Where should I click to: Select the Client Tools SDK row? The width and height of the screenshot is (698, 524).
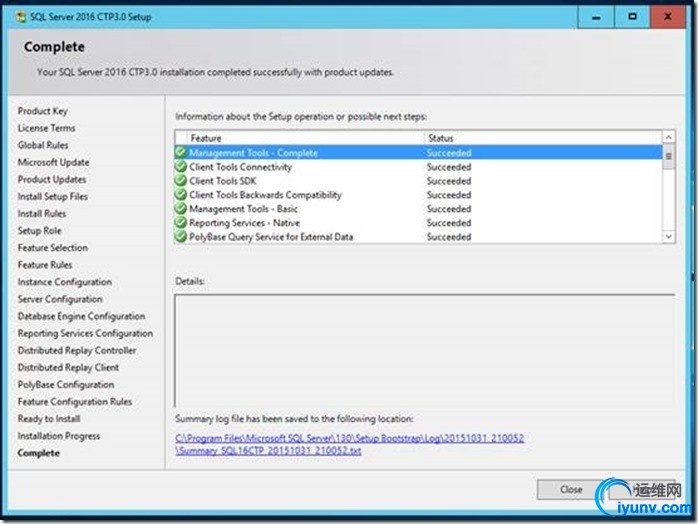coord(418,181)
